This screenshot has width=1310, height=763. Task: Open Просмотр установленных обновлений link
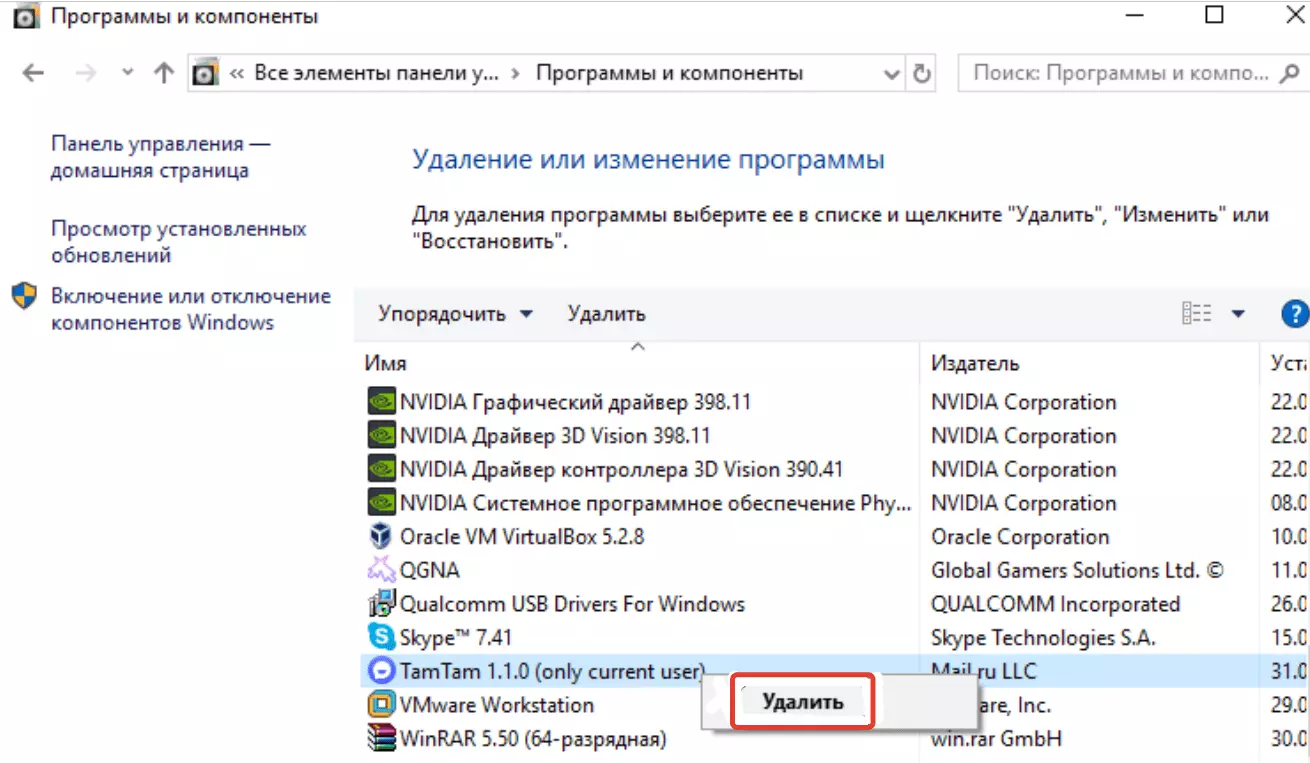[x=179, y=242]
